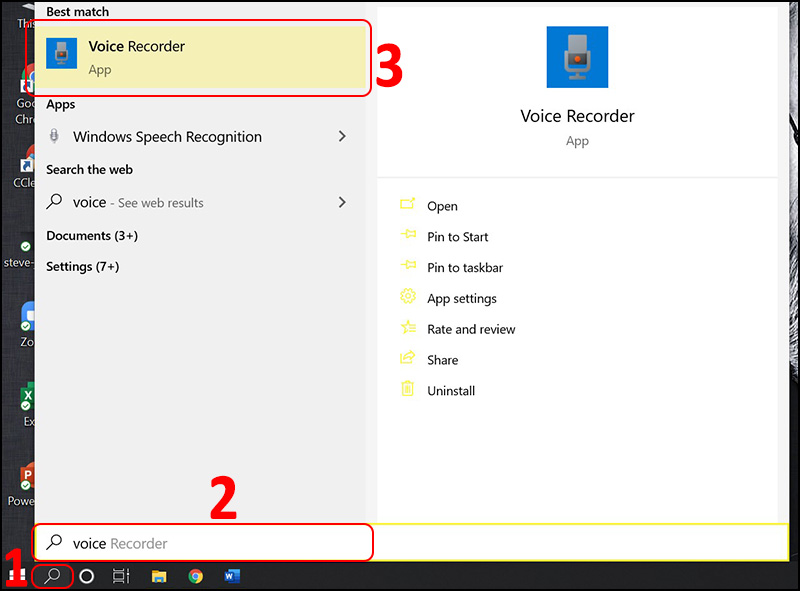This screenshot has height=591, width=800.
Task: Click Share action
Action: point(442,360)
